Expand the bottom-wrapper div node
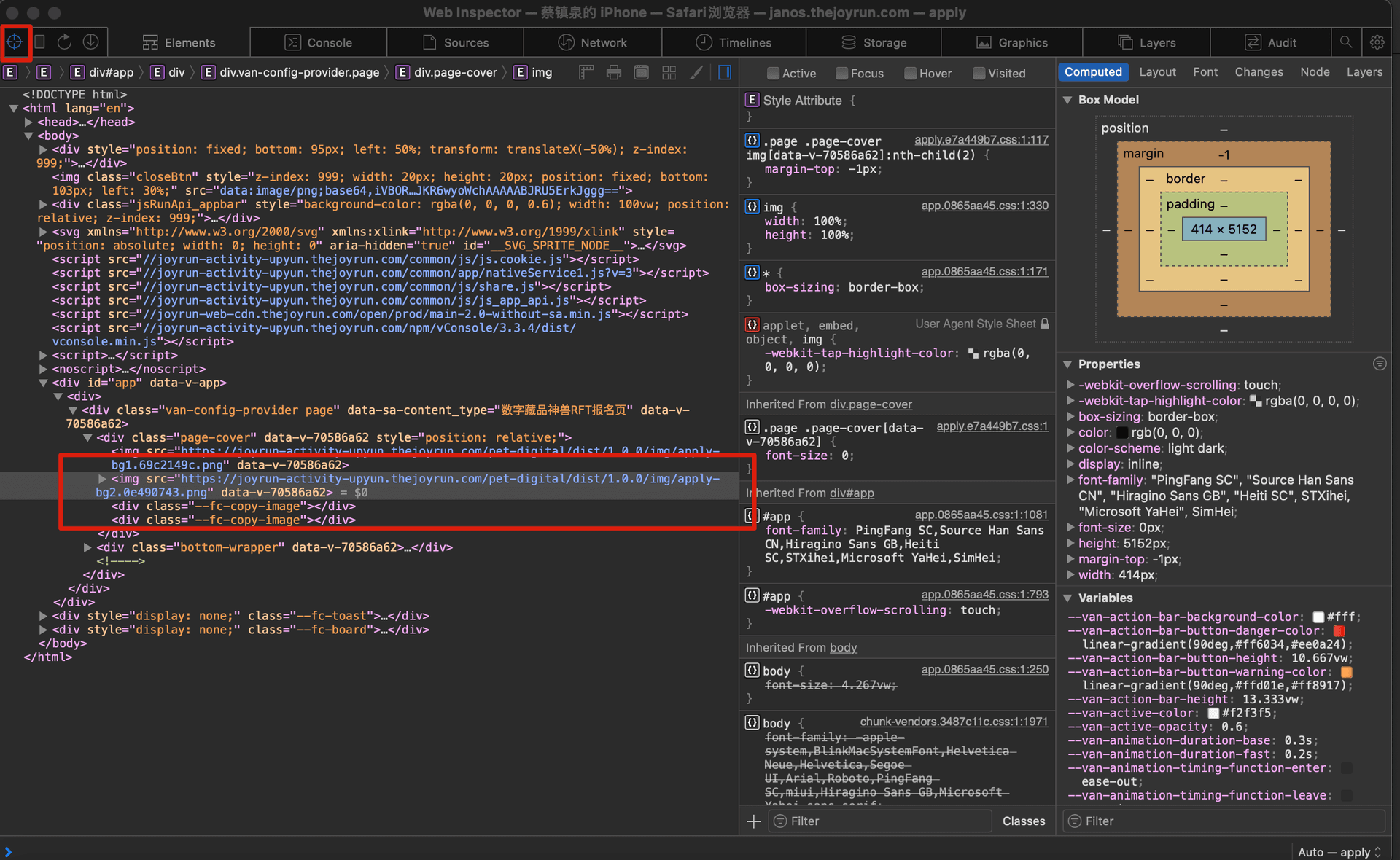 pos(87,547)
